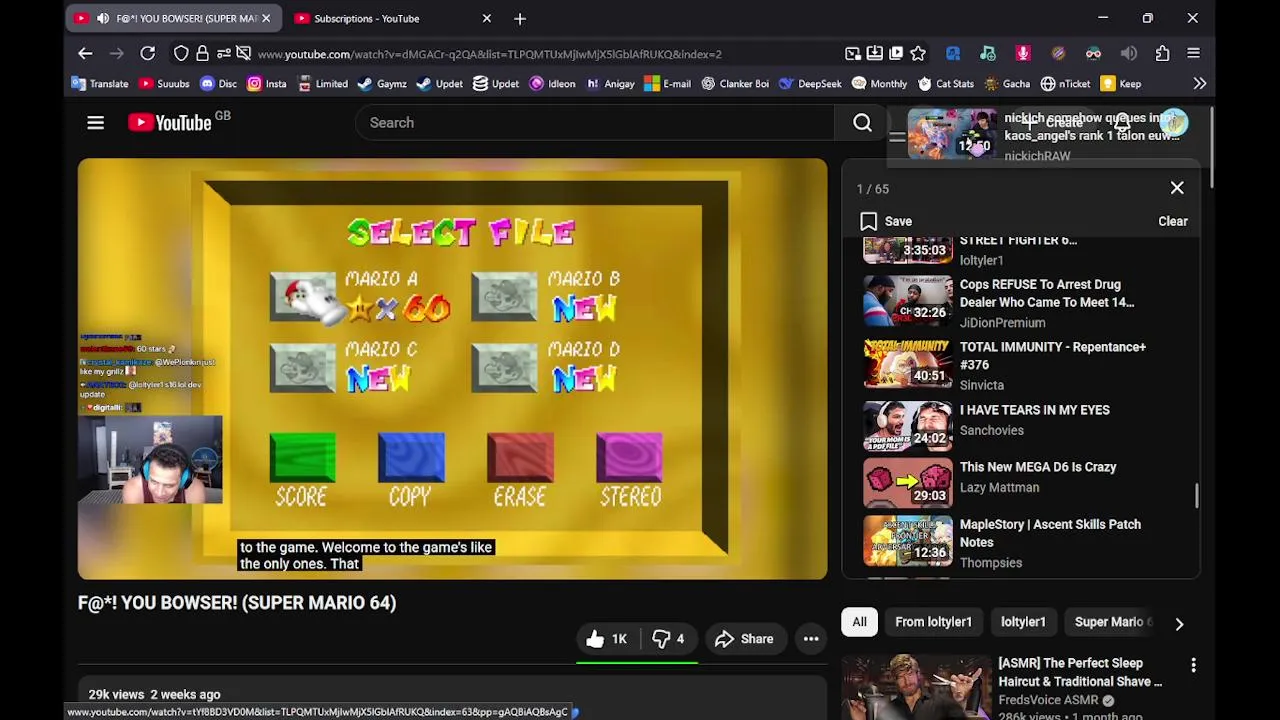Open the Gacha bookmark
1280x720 pixels.
[x=1007, y=84]
